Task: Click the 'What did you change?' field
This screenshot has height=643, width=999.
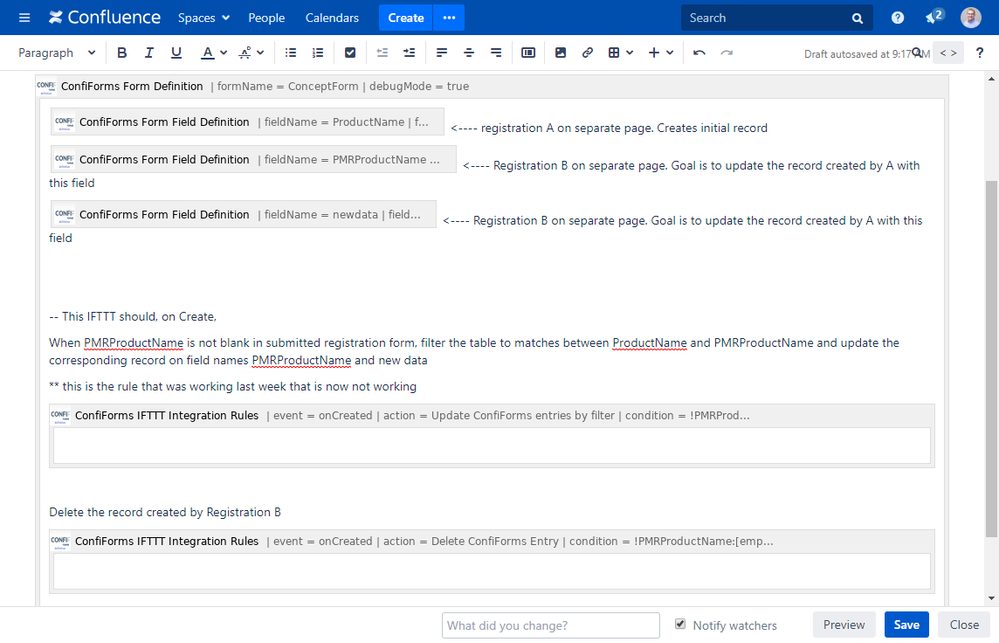Action: (550, 625)
